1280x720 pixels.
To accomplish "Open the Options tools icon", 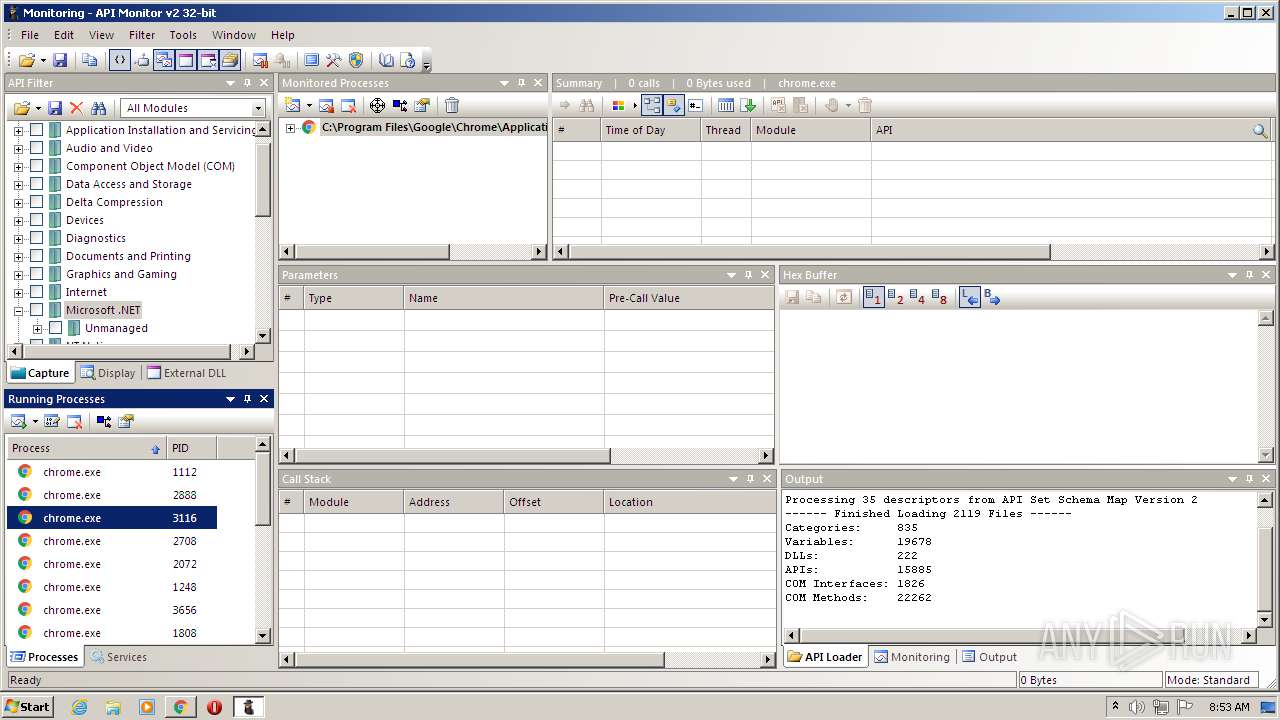I will (334, 60).
